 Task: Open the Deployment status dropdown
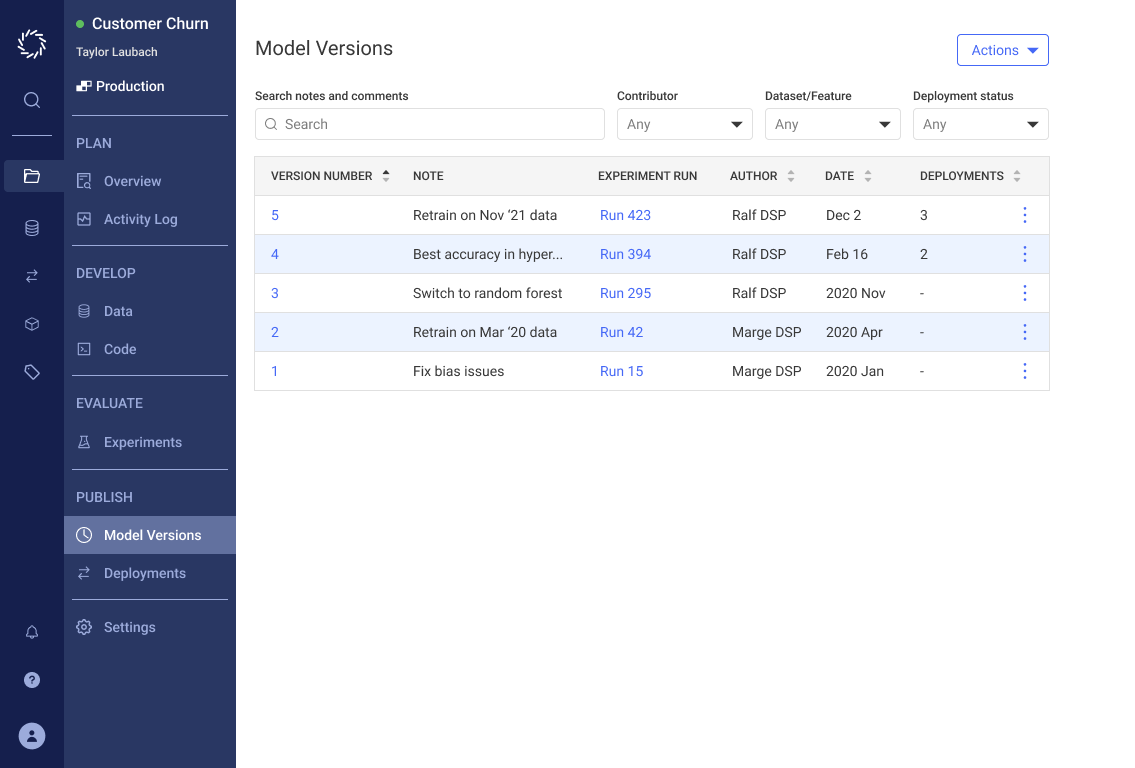click(x=980, y=124)
